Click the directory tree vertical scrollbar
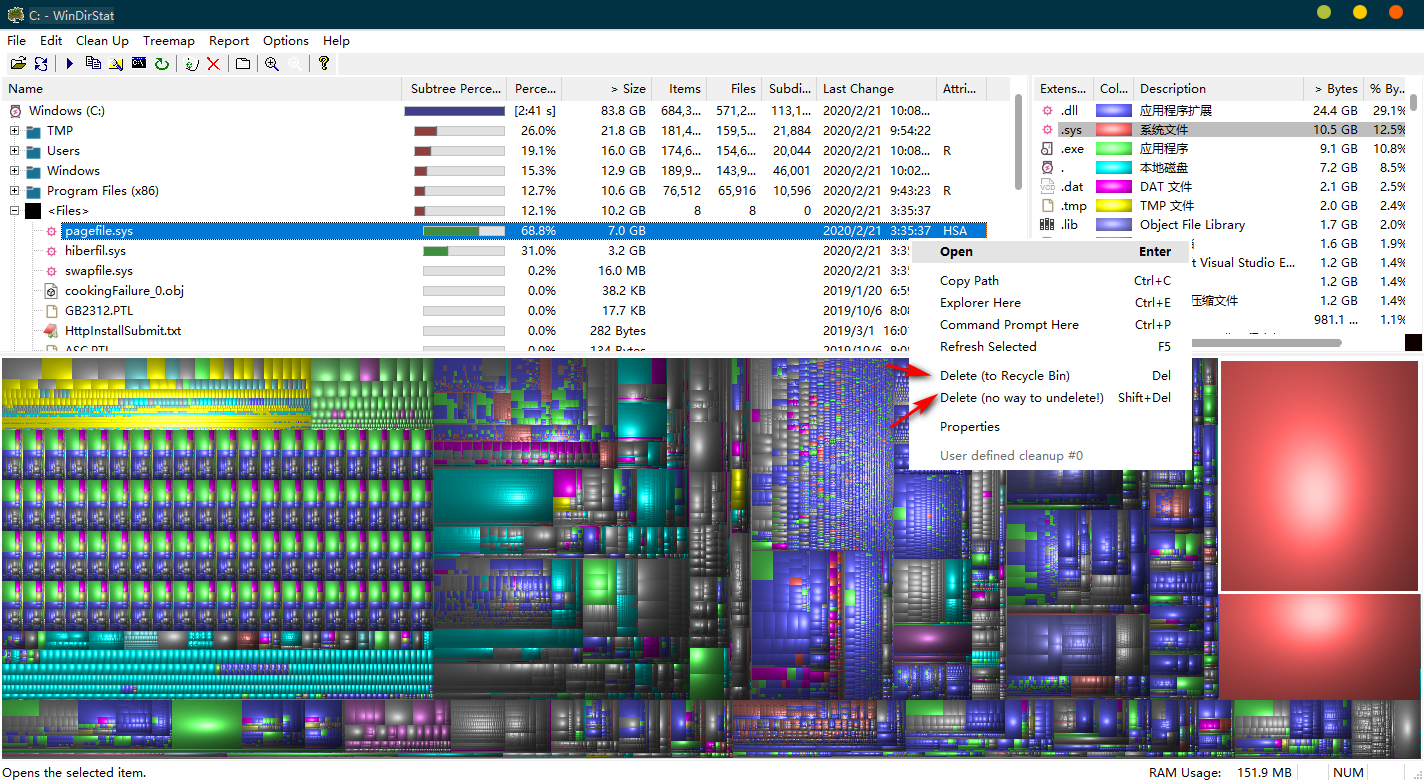This screenshot has height=781, width=1424. pos(1019,142)
